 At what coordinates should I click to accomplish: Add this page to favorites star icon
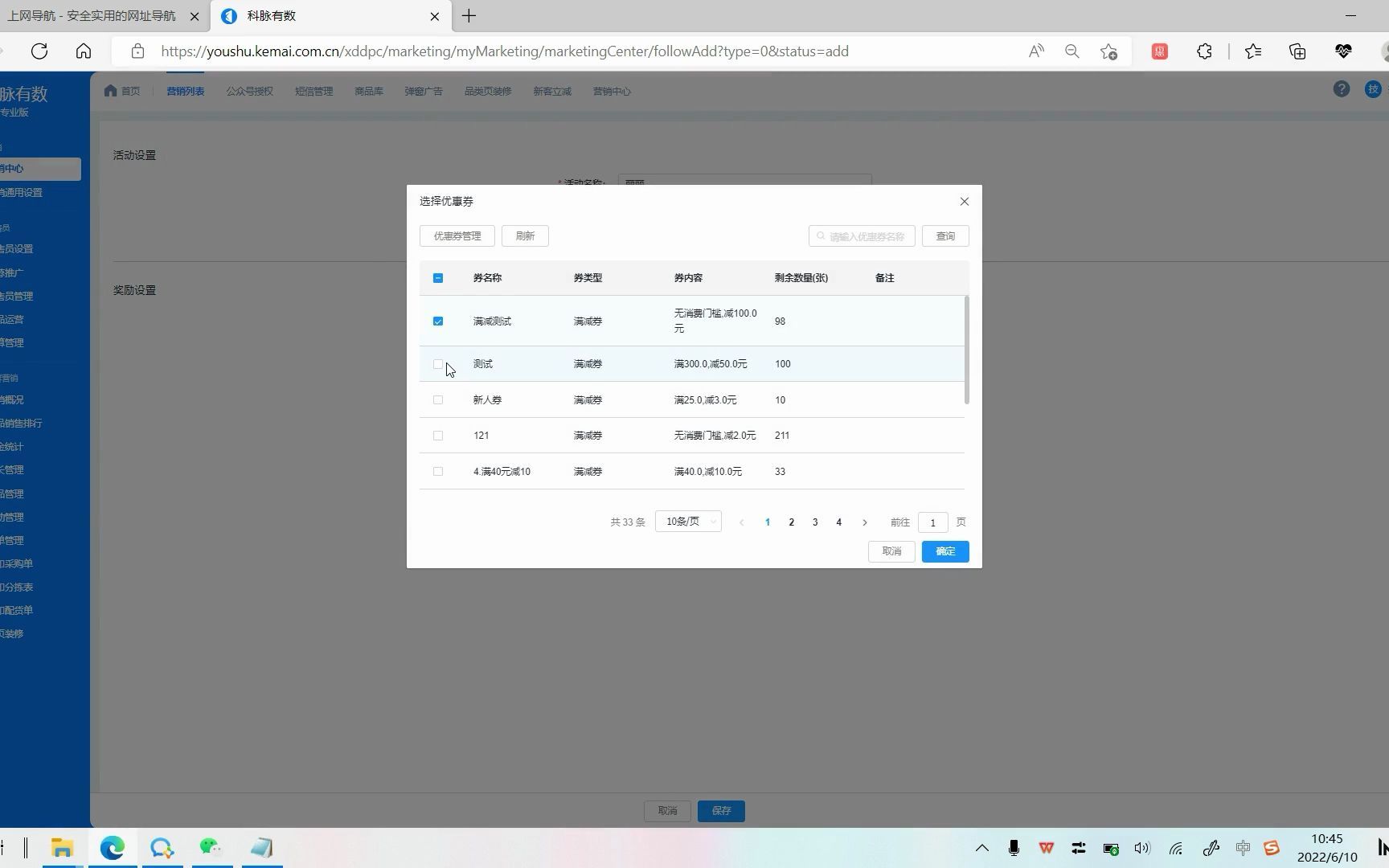click(x=1109, y=51)
